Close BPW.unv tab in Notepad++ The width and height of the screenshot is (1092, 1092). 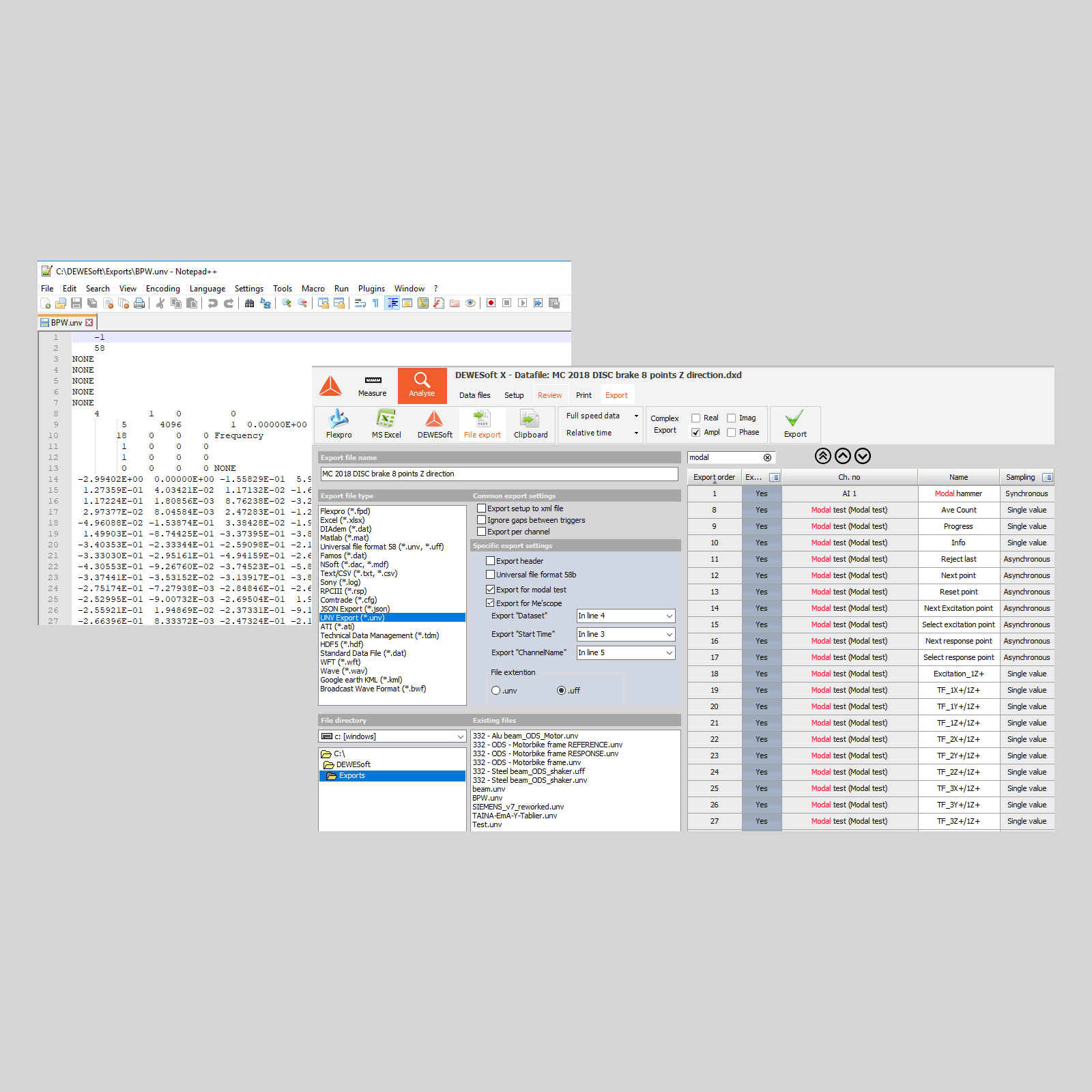pos(89,323)
